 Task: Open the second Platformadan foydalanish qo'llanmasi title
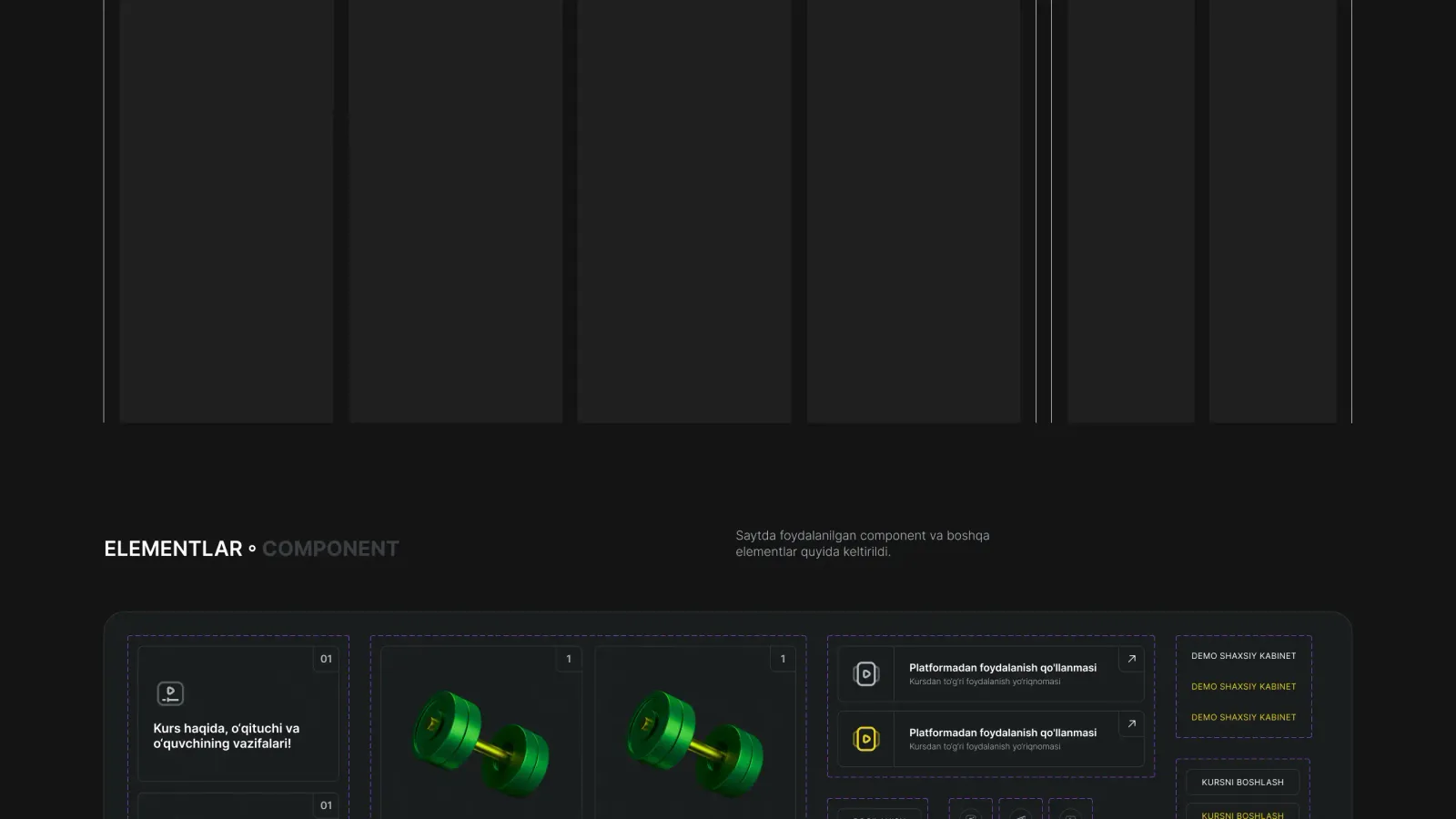point(1003,733)
